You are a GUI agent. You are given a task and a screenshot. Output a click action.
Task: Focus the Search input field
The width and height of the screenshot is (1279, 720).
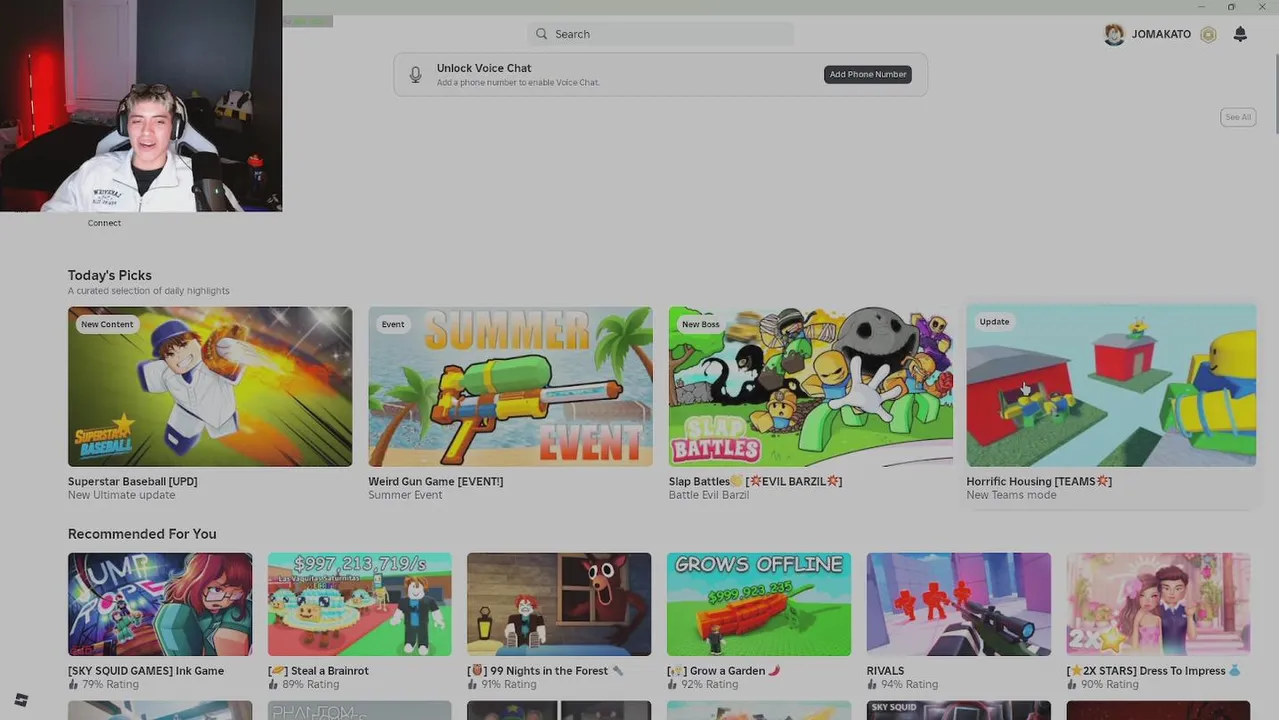(x=661, y=34)
